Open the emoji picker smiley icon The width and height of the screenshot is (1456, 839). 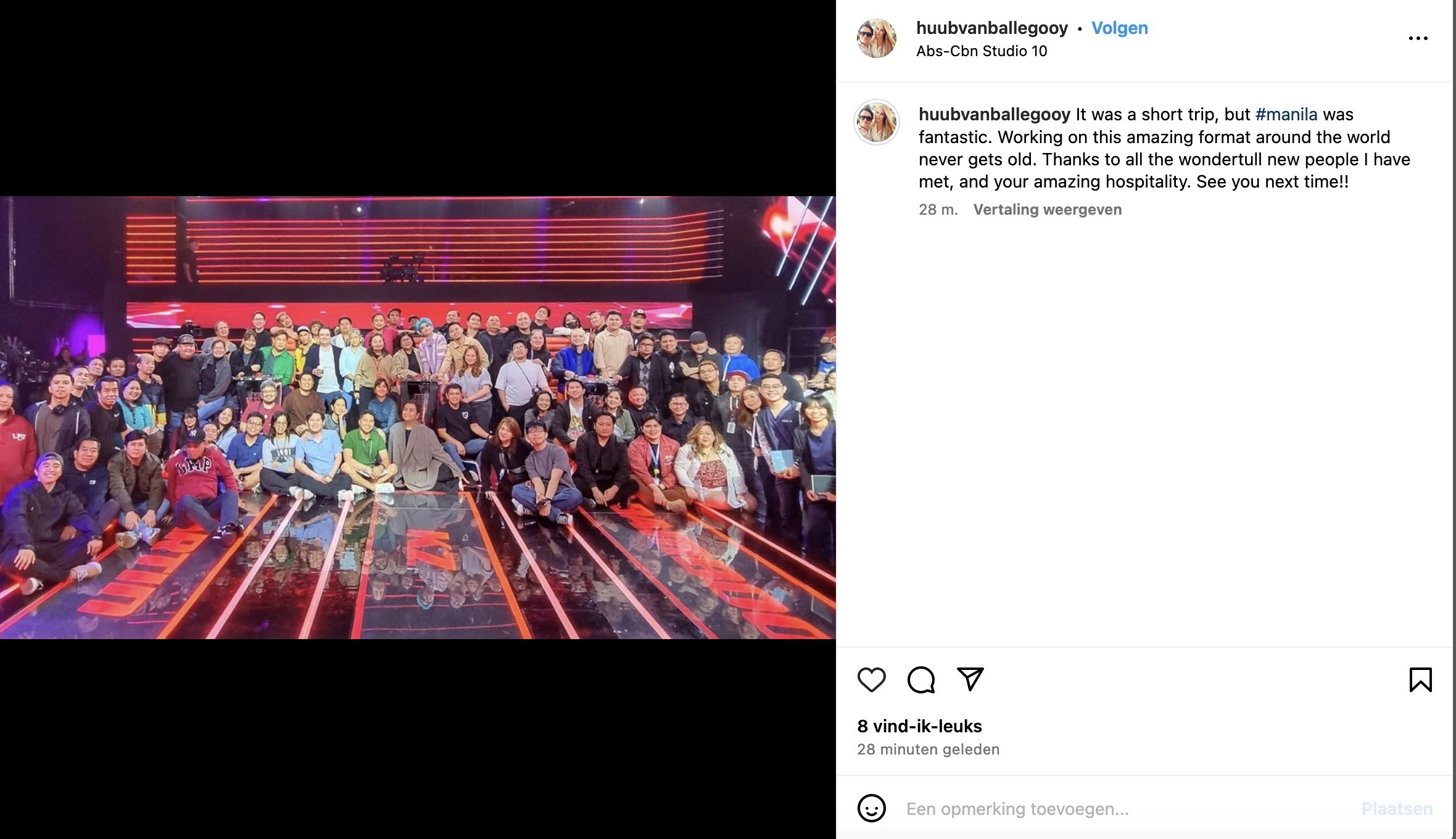(871, 808)
